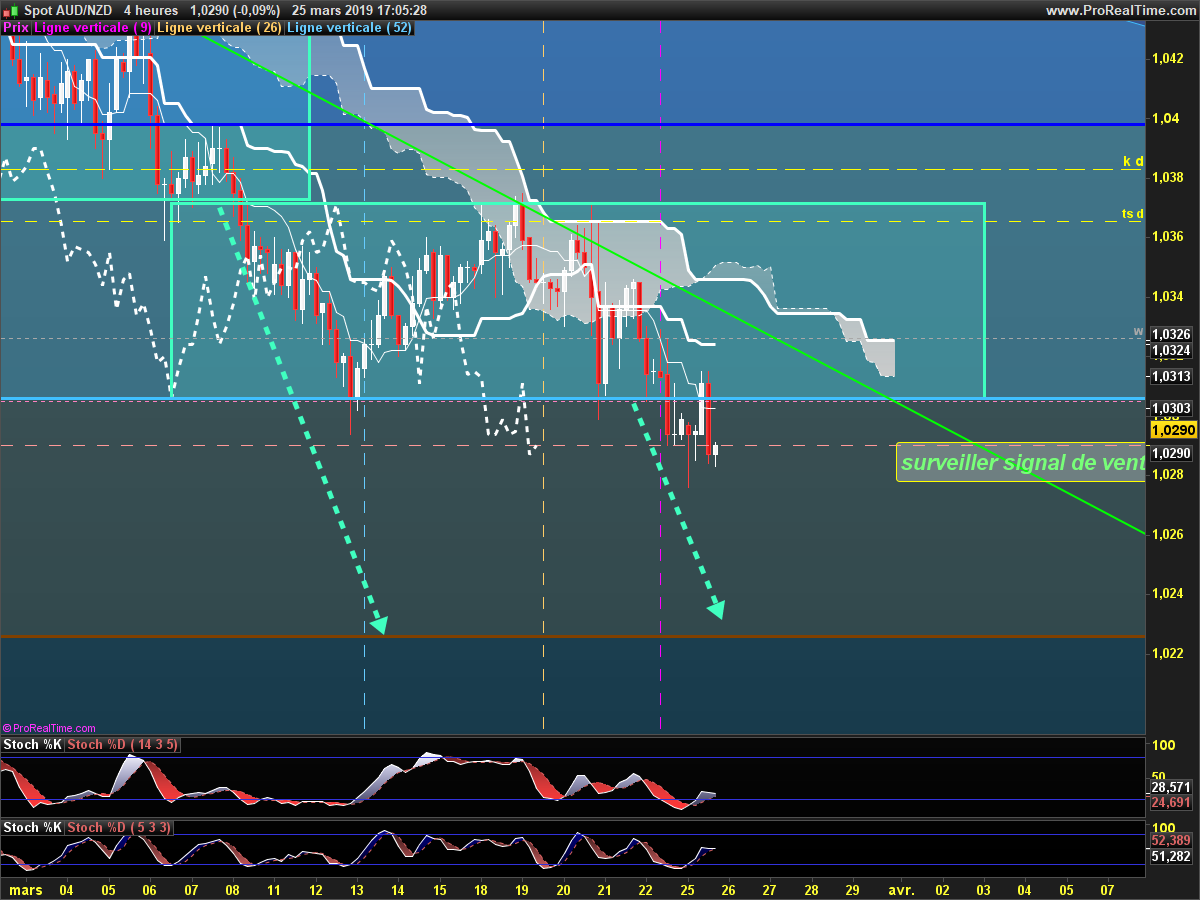
Task: Click the 1,036 price axis label
Action: point(1169,236)
